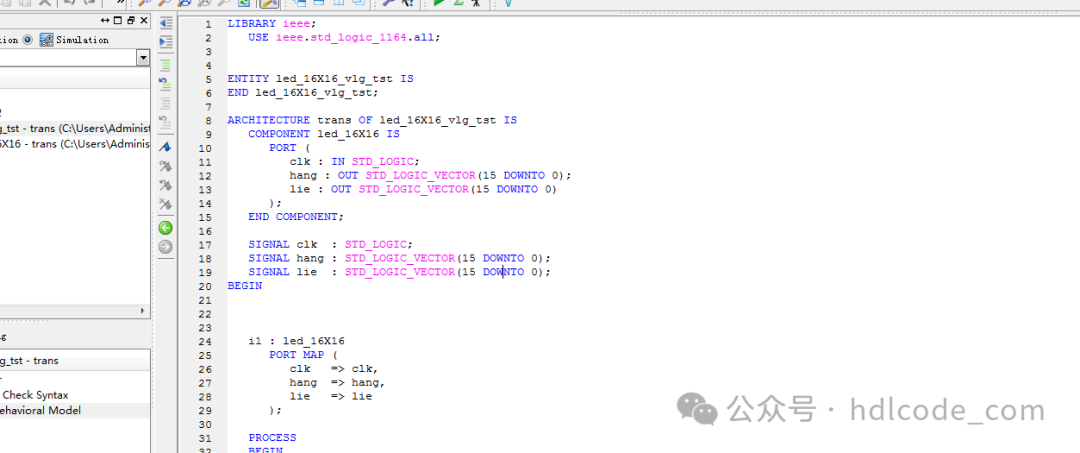Click the uncomment-lines icon with blue arrow
This screenshot has height=453, width=1080.
point(165,85)
